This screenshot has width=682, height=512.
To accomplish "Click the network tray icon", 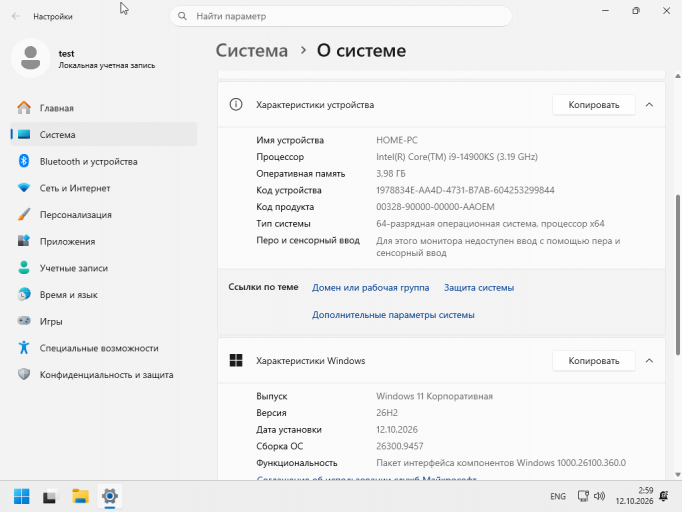I will [x=583, y=496].
